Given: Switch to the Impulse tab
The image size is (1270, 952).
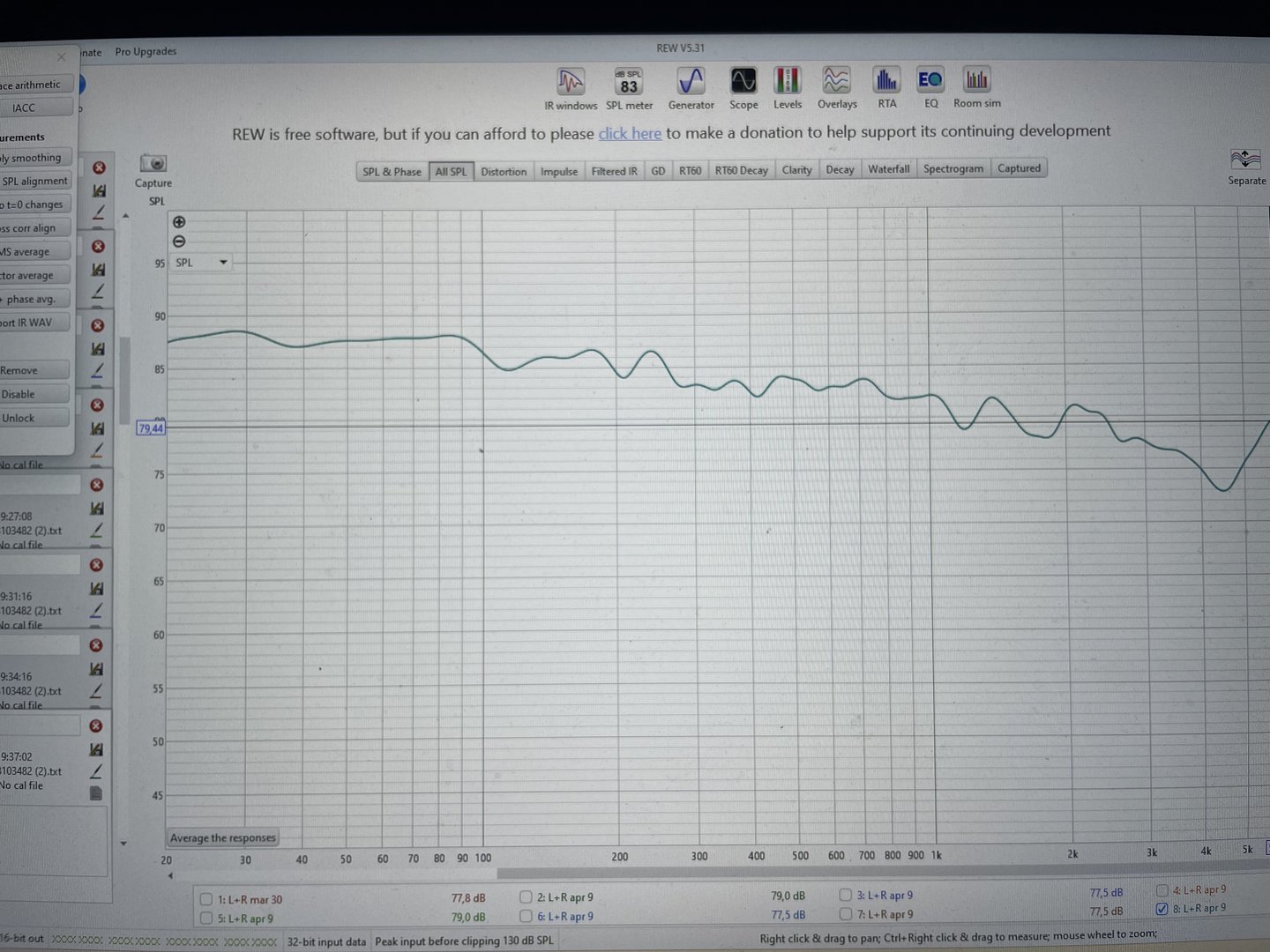Looking at the screenshot, I should click(x=559, y=171).
